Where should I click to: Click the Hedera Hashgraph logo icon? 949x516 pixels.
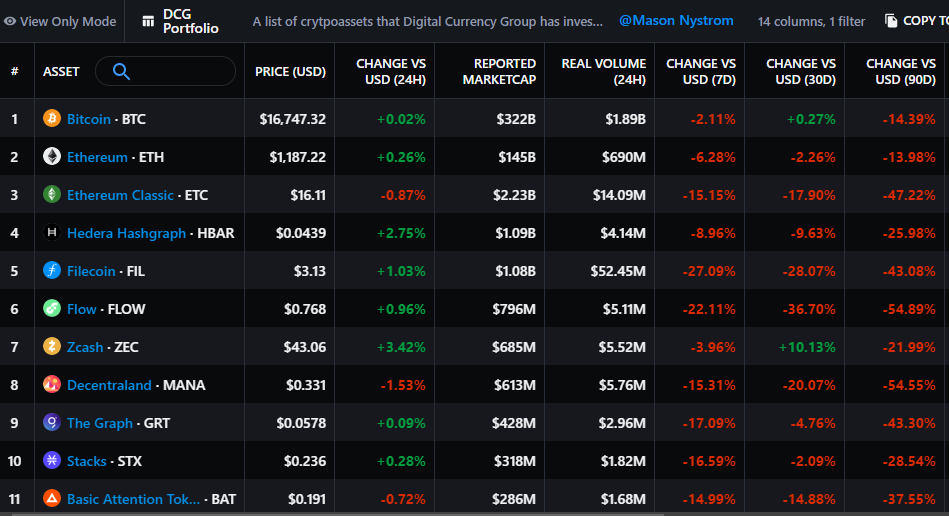point(51,233)
